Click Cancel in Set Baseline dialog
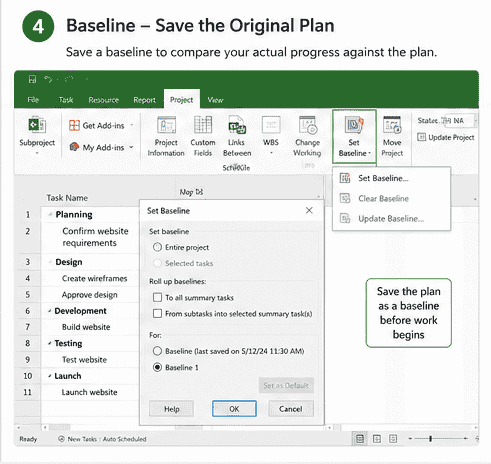Screen dimensions: 491x464 [x=291, y=409]
